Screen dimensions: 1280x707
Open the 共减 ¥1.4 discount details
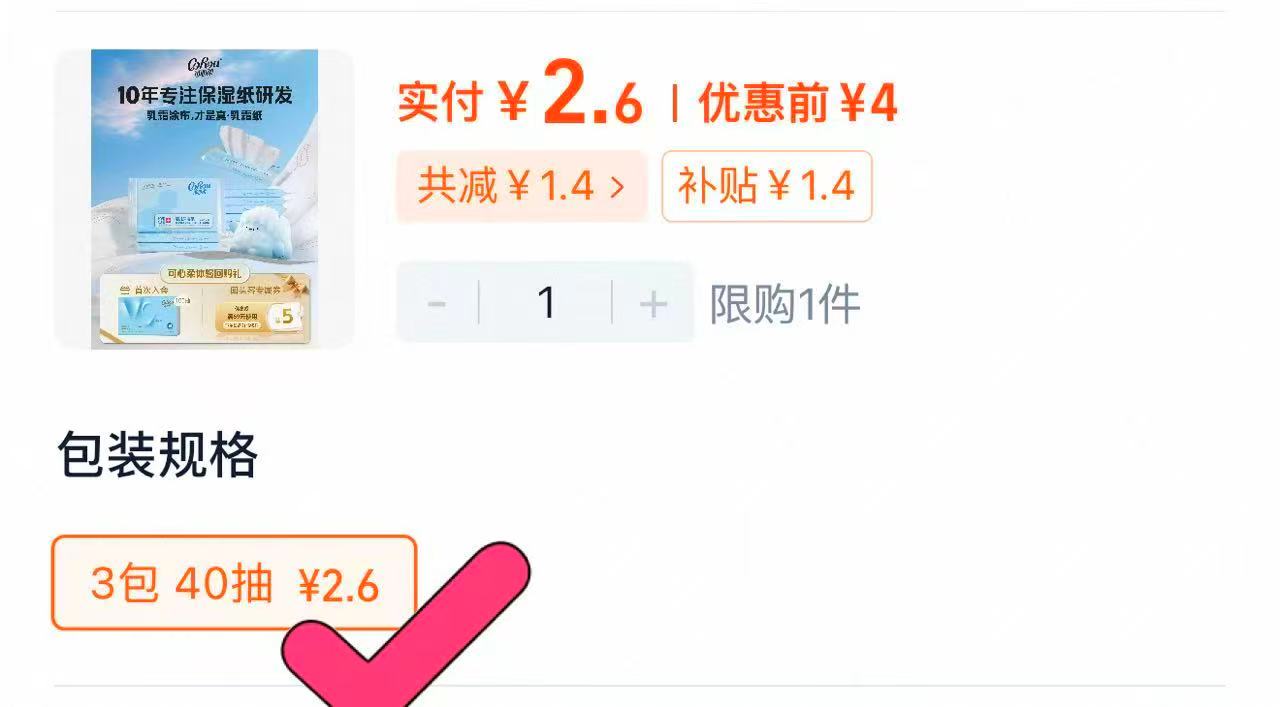(x=522, y=186)
